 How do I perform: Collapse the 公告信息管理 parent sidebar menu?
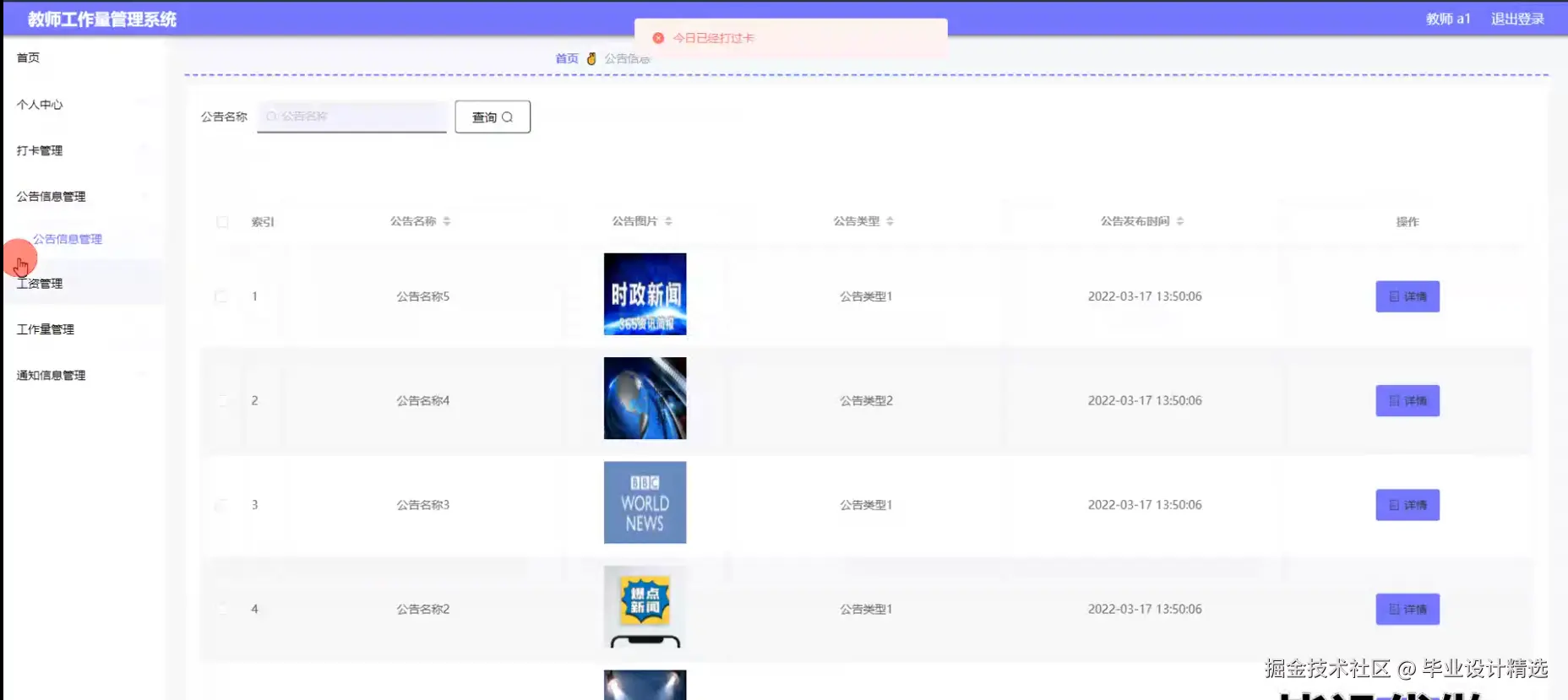[x=82, y=197]
